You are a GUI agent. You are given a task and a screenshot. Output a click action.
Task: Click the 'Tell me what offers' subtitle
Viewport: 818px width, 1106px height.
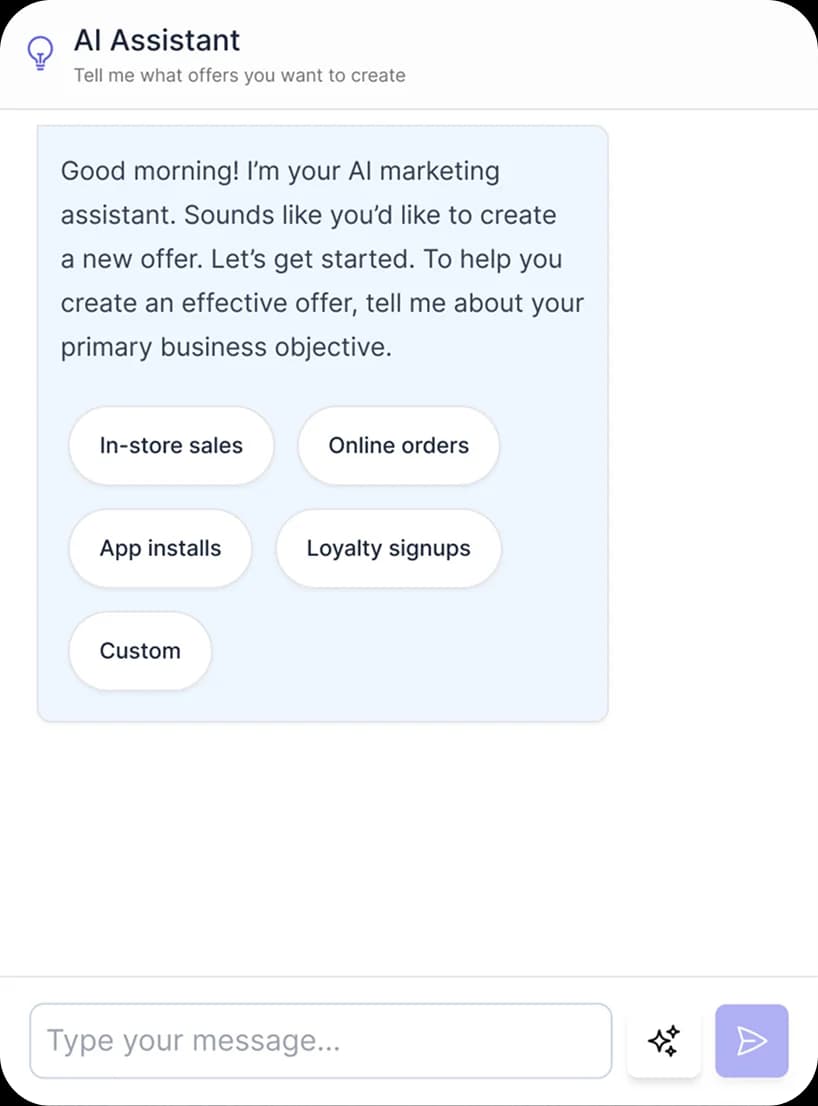pyautogui.click(x=240, y=75)
